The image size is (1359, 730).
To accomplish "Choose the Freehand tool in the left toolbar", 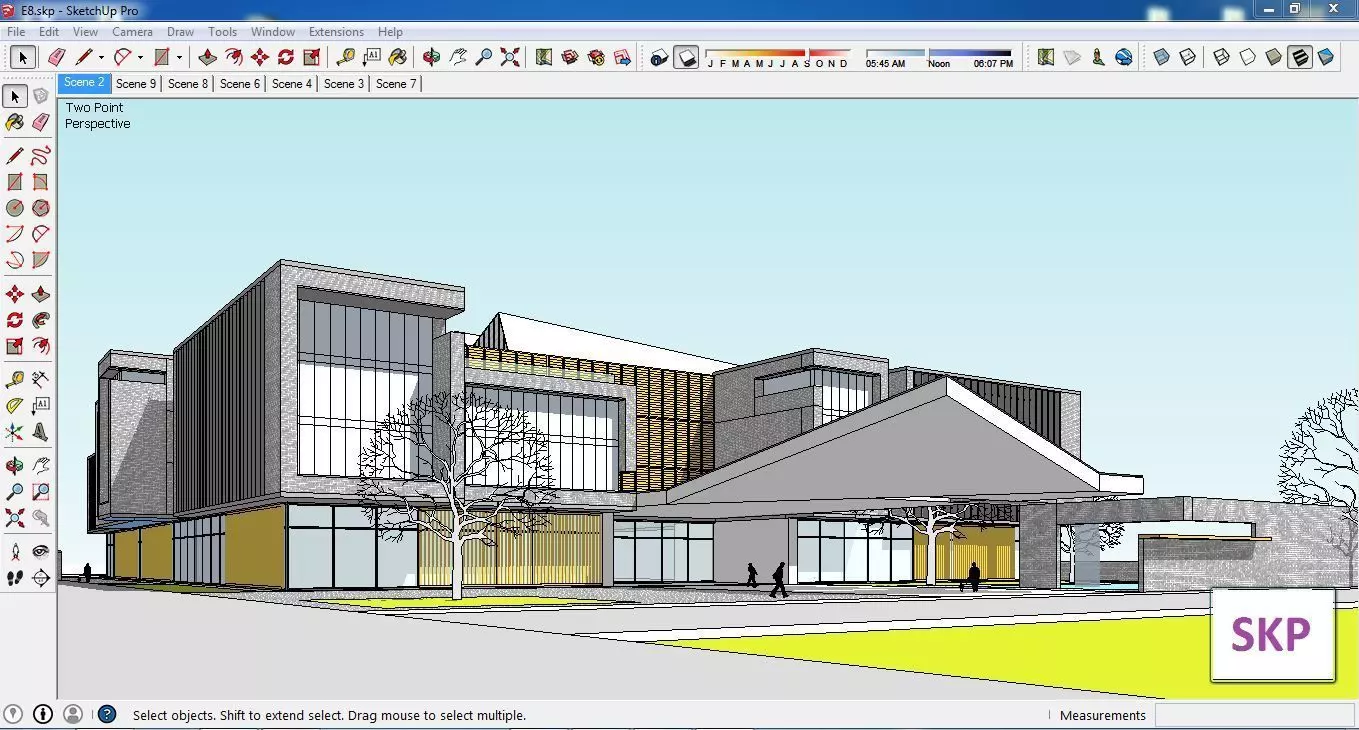I will coord(40,156).
